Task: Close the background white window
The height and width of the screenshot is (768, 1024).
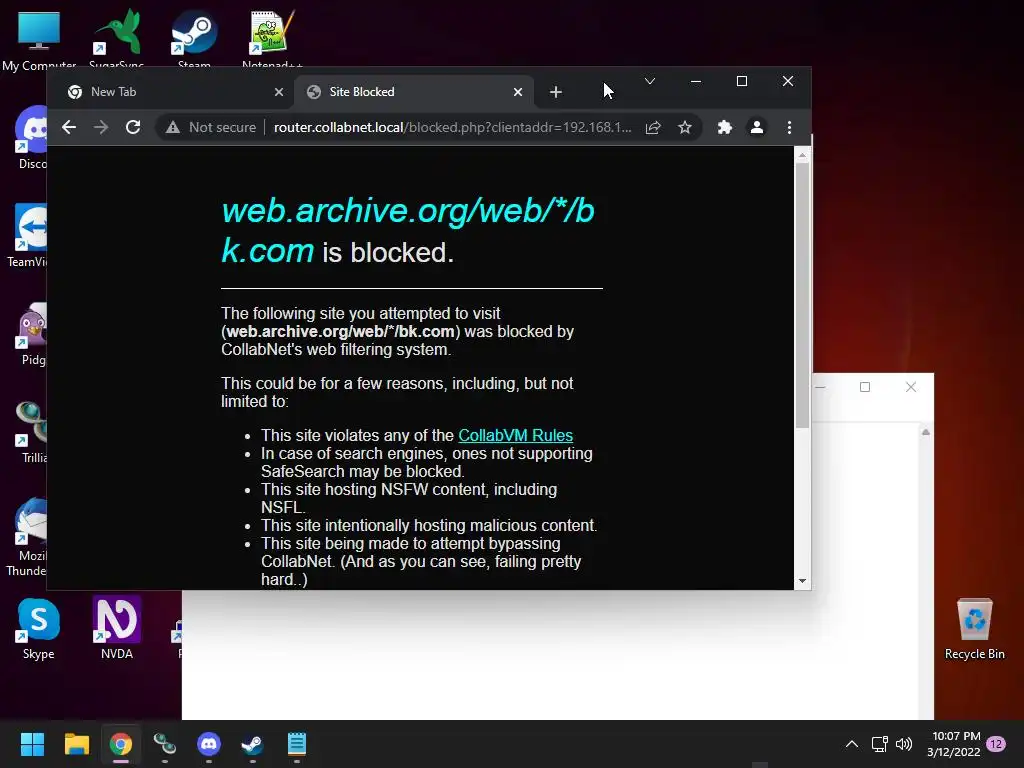Action: pyautogui.click(x=911, y=387)
